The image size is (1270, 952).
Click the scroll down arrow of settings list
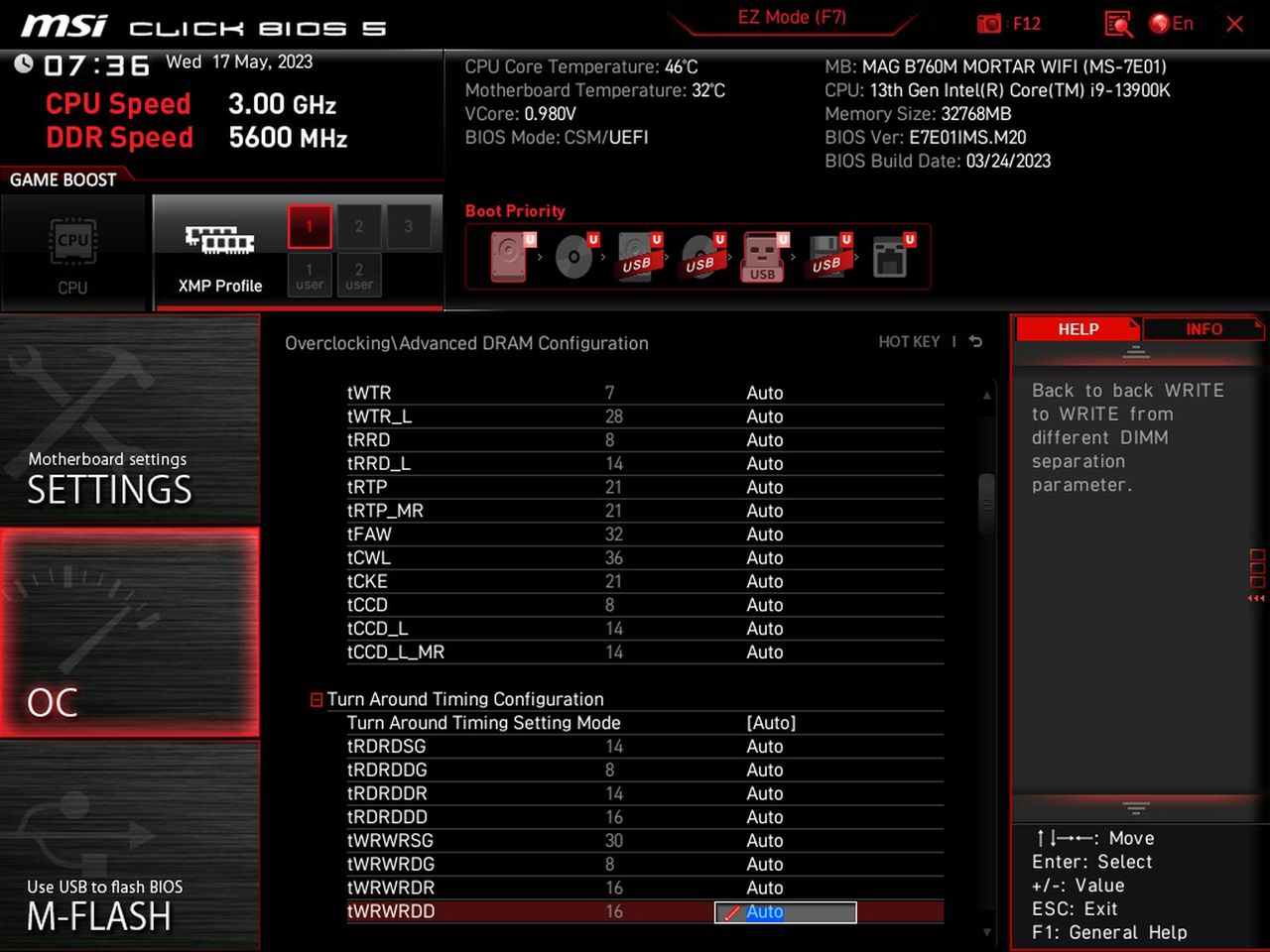(986, 932)
